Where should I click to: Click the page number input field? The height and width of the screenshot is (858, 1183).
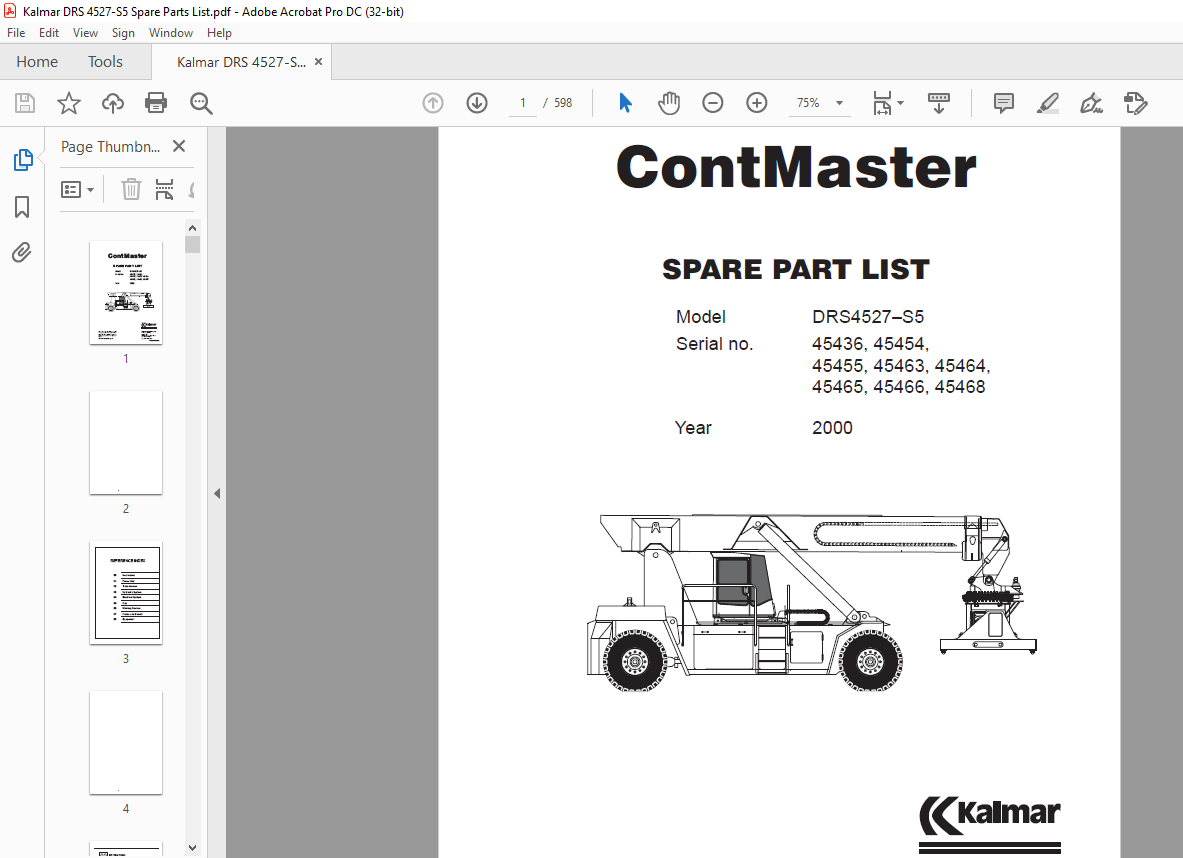click(x=523, y=103)
